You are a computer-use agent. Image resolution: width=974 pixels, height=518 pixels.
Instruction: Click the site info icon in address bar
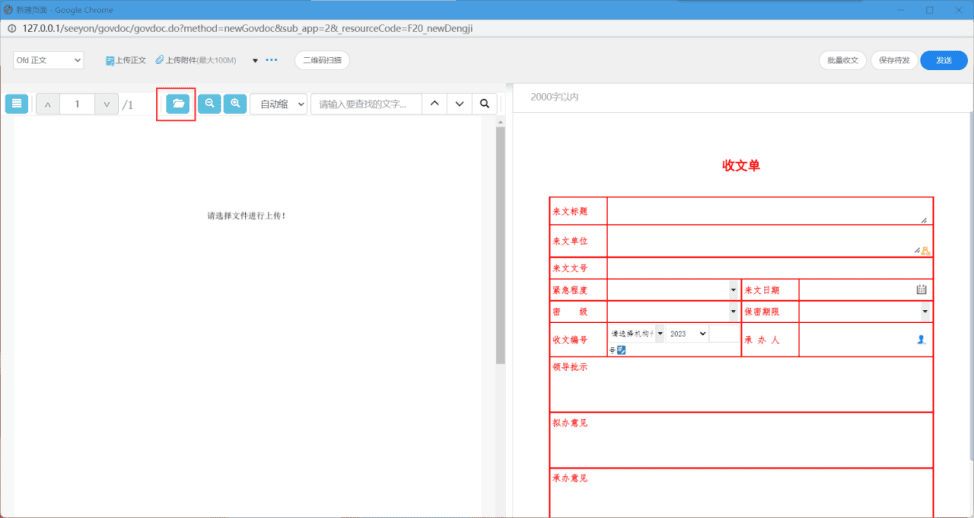(x=11, y=29)
